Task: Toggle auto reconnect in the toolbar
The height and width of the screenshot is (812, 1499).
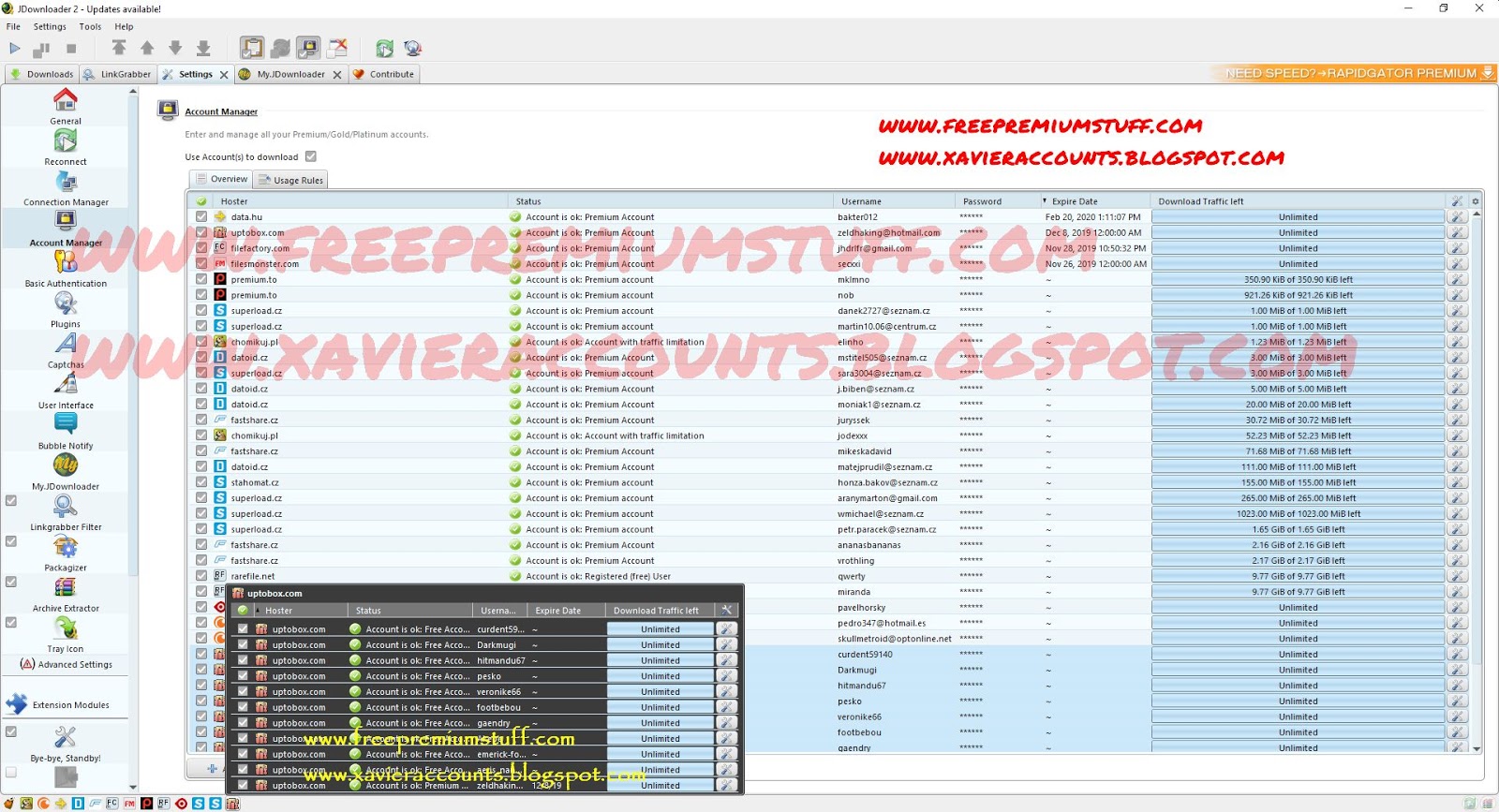Action: (280, 48)
